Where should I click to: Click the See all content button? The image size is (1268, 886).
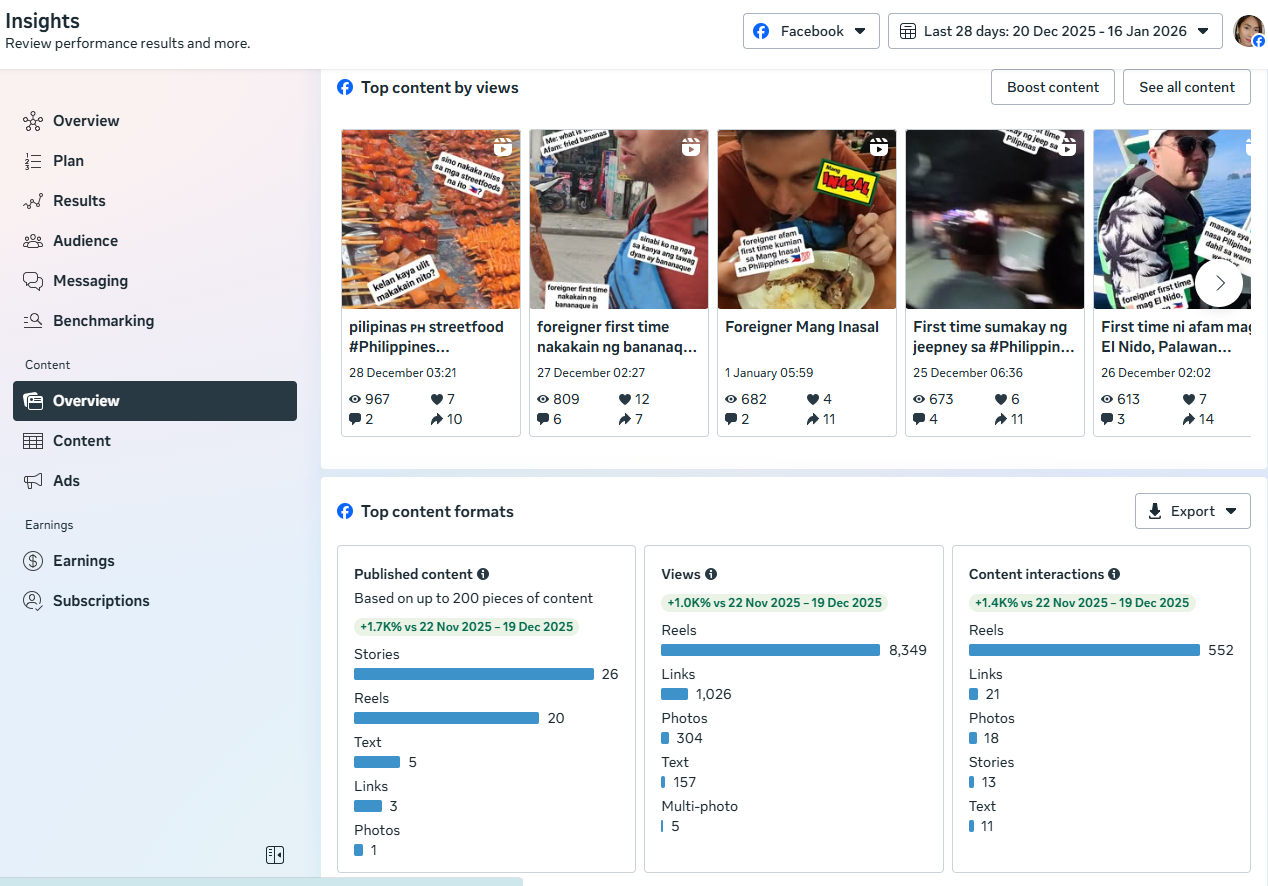(1187, 87)
